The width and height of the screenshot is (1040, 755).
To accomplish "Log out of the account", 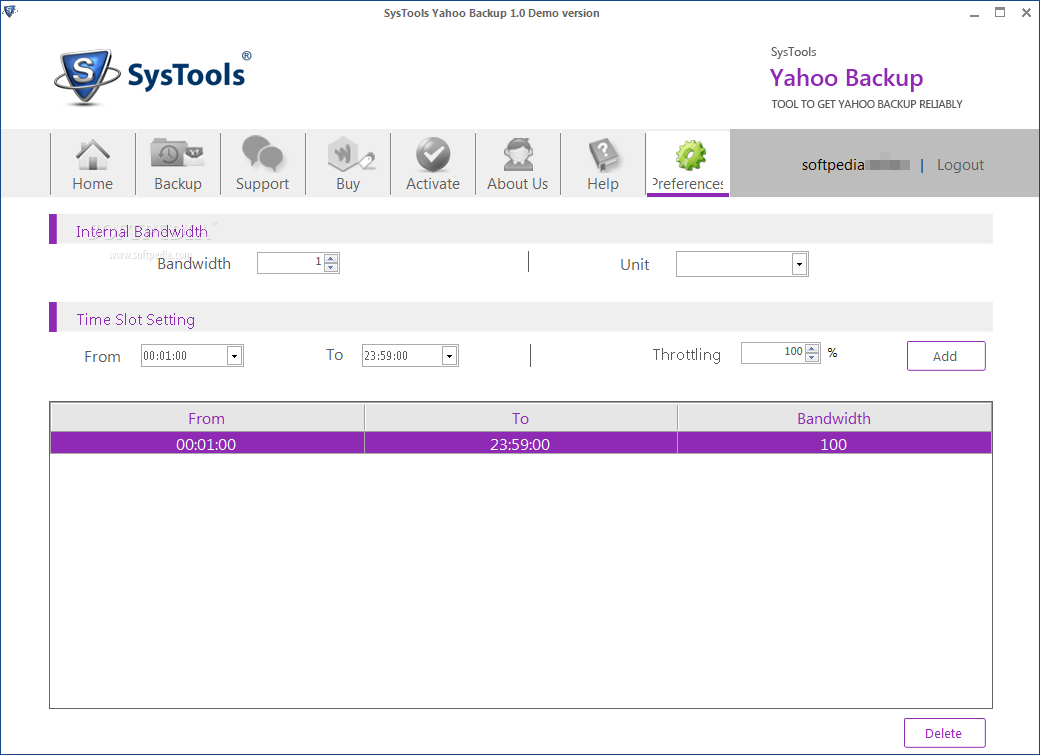I will pos(960,165).
